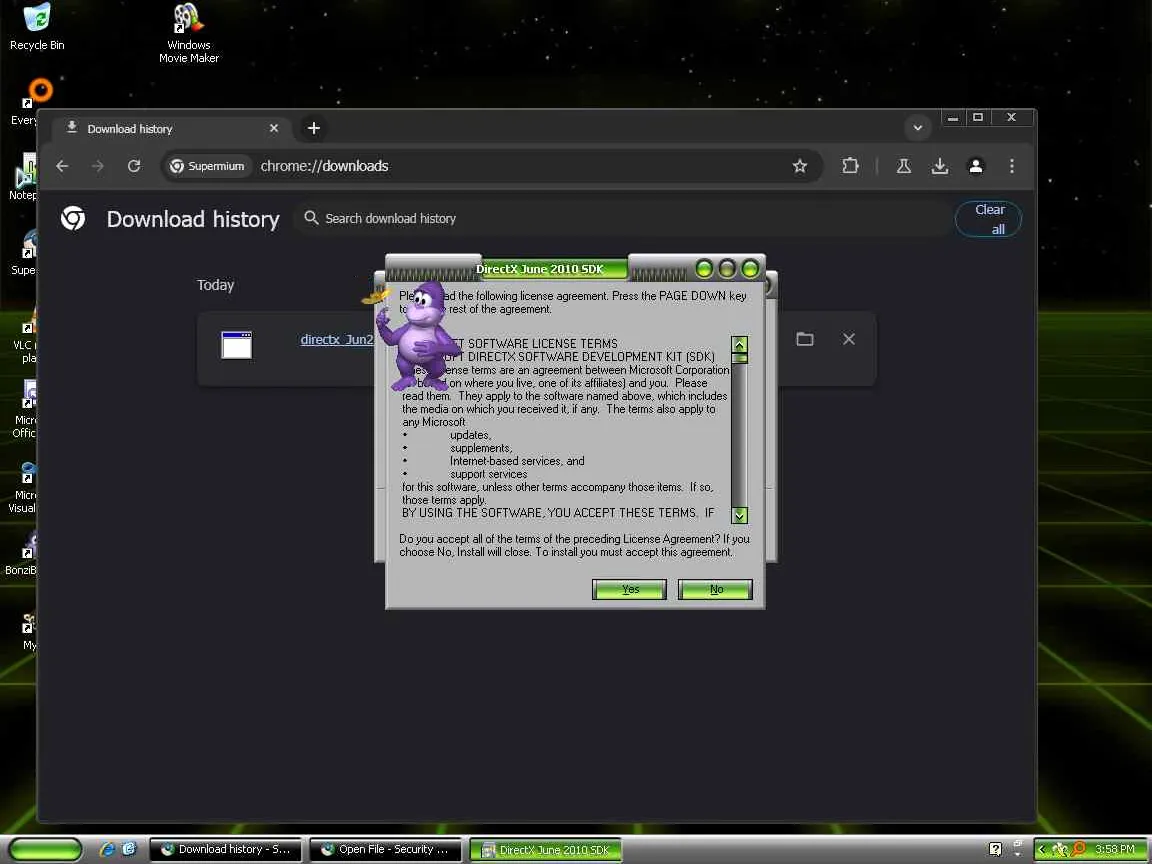The image size is (1152, 864).
Task: Click the Today heading in downloads
Action: coord(215,285)
